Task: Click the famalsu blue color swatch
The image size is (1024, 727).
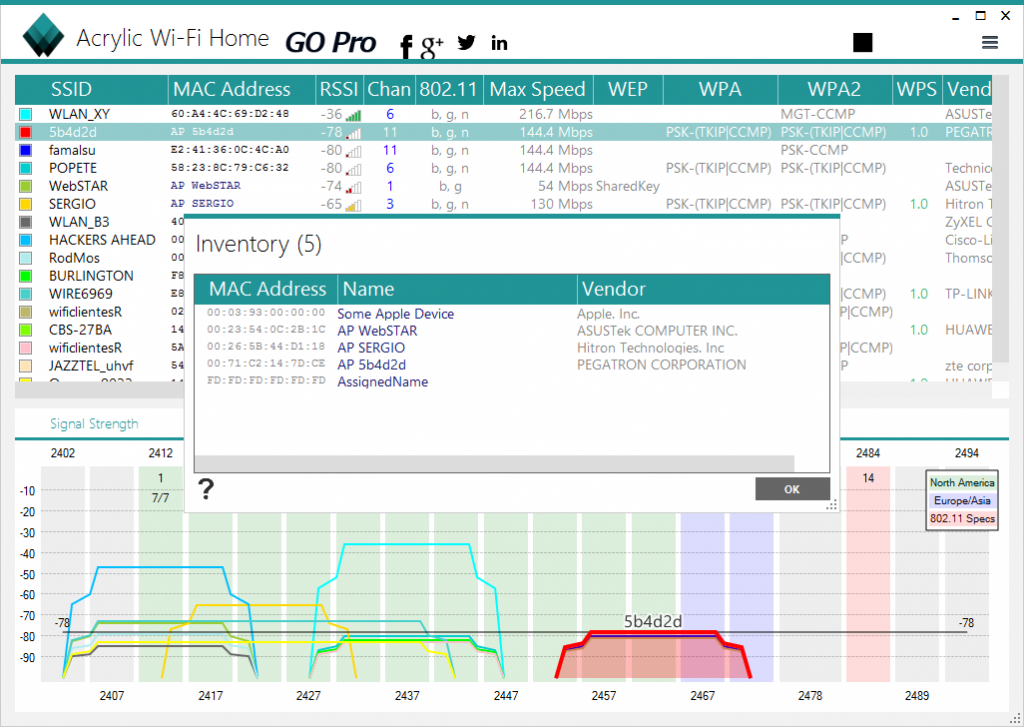Action: [25, 150]
